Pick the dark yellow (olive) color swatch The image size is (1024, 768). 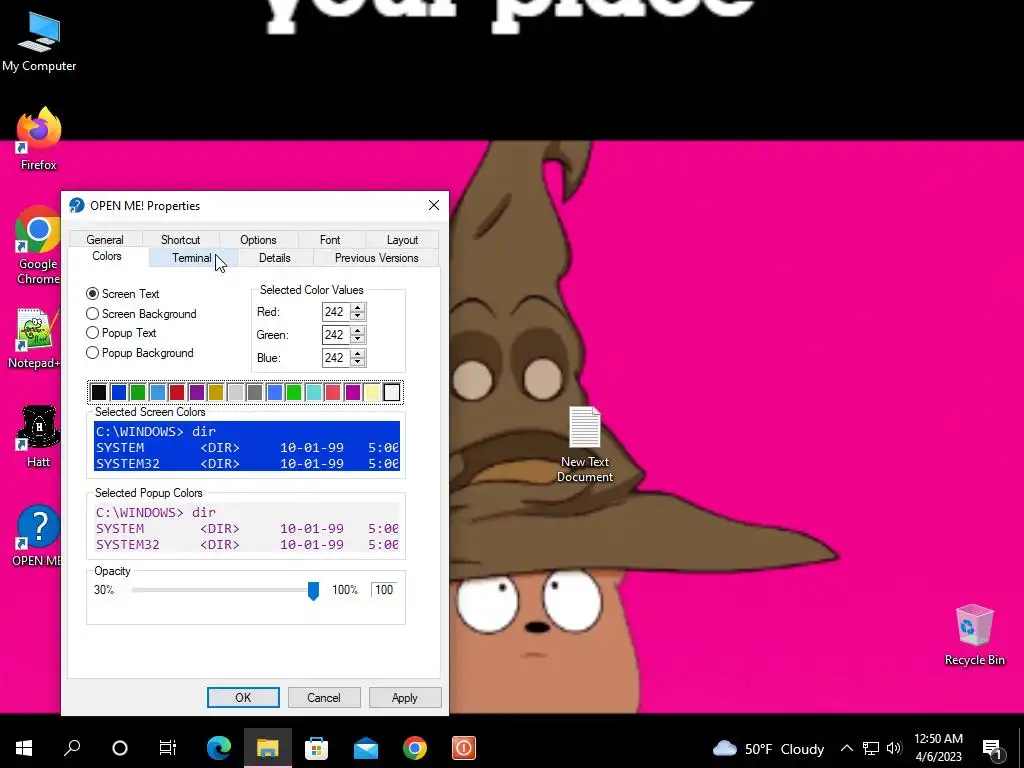coord(216,392)
